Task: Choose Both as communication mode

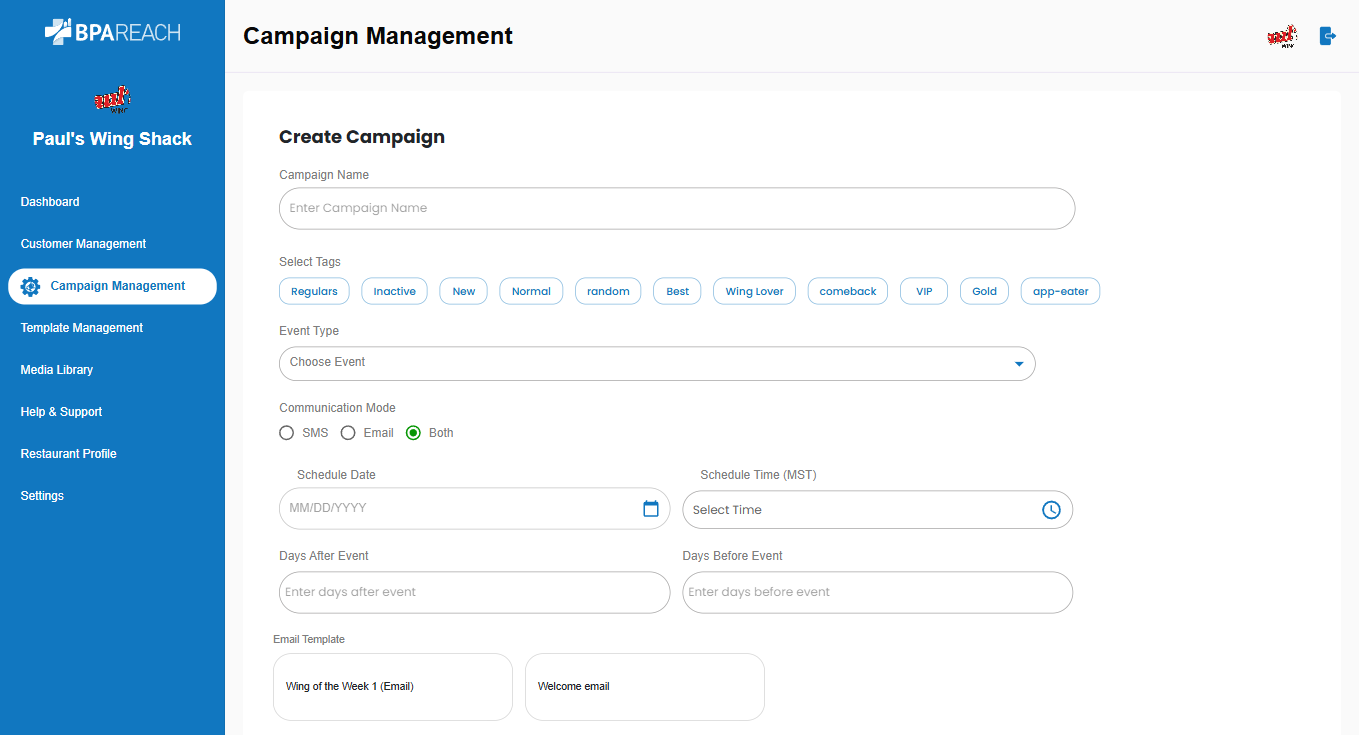Action: pyautogui.click(x=413, y=433)
